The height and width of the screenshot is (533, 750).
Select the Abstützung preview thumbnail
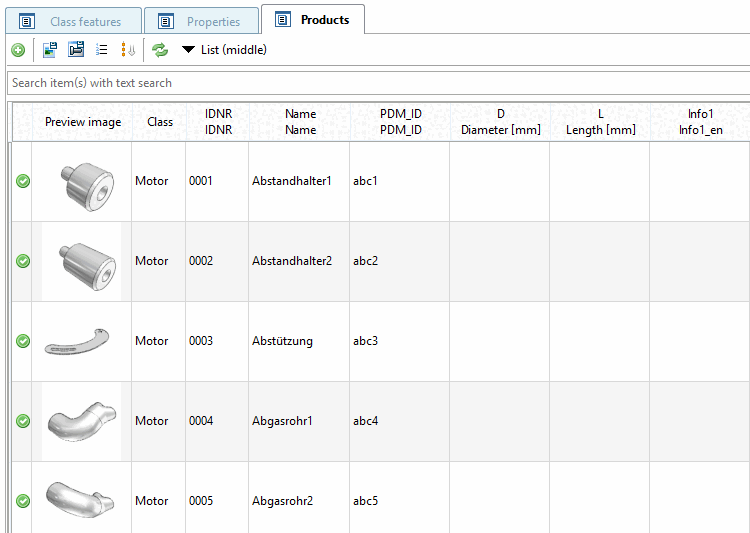[x=77, y=342]
